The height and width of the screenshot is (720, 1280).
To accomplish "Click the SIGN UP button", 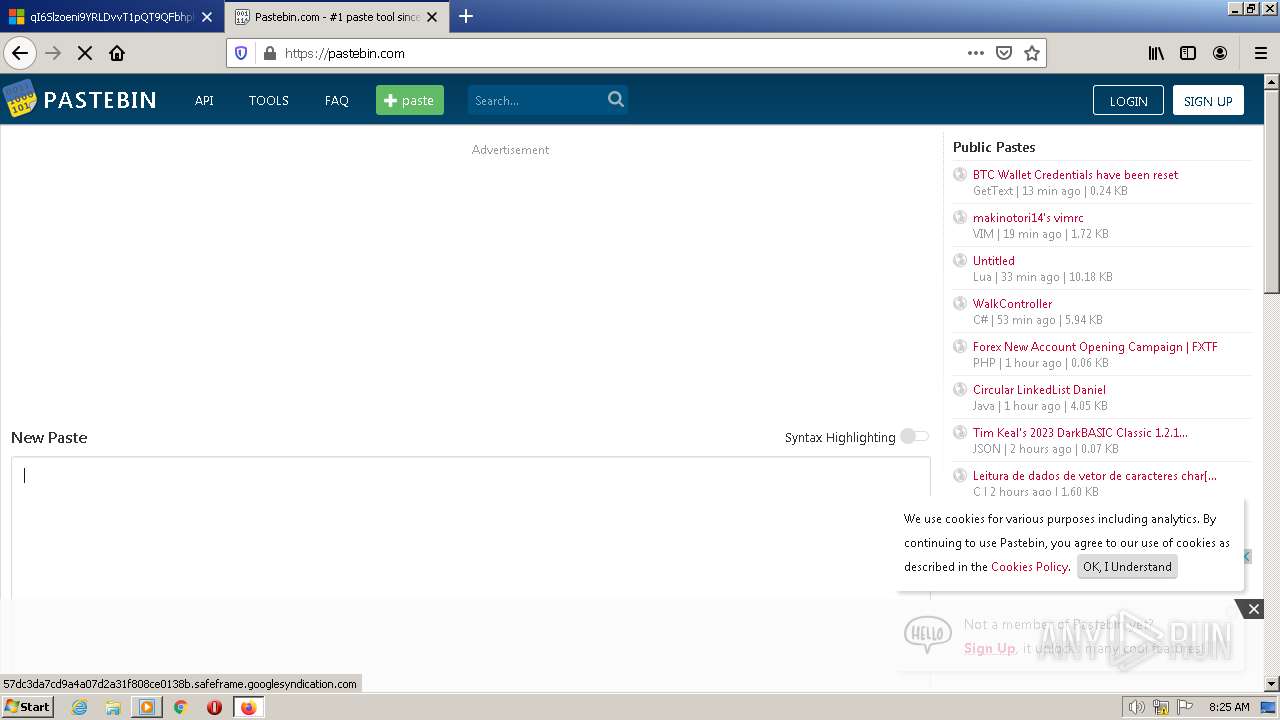I will pos(1208,100).
